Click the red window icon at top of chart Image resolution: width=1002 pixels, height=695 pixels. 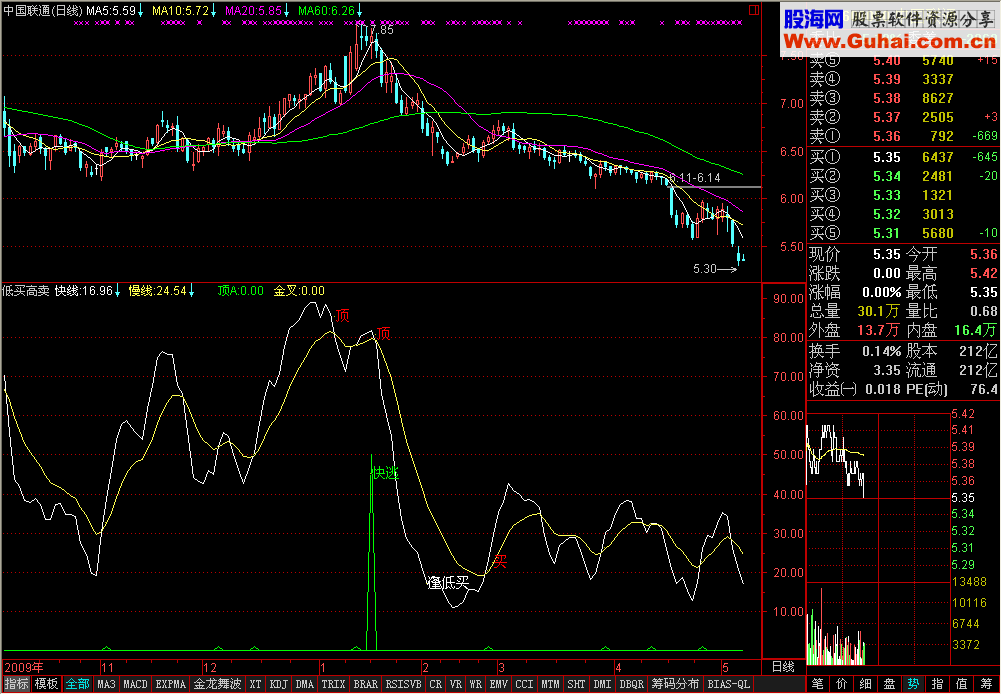(x=754, y=10)
